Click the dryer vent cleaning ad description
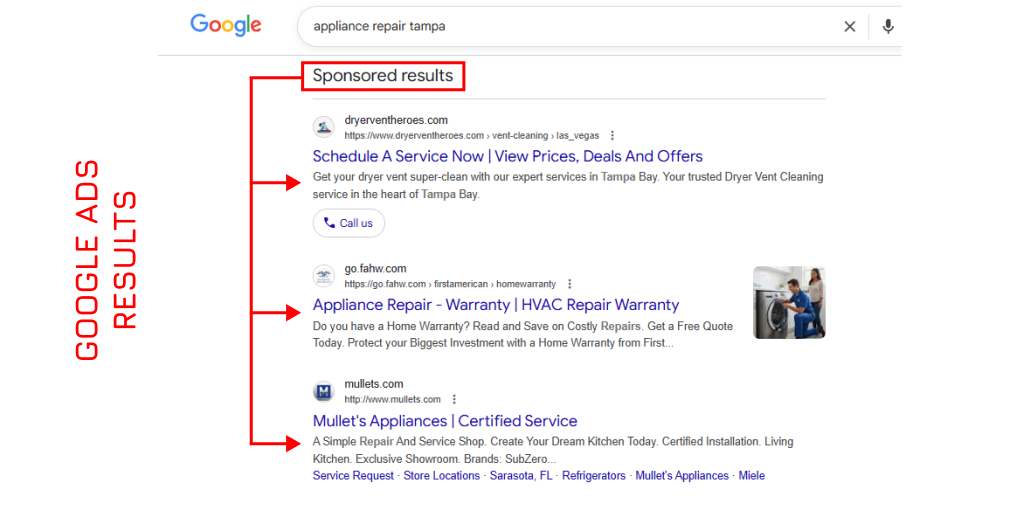Image resolution: width=1024 pixels, height=507 pixels. click(x=568, y=186)
